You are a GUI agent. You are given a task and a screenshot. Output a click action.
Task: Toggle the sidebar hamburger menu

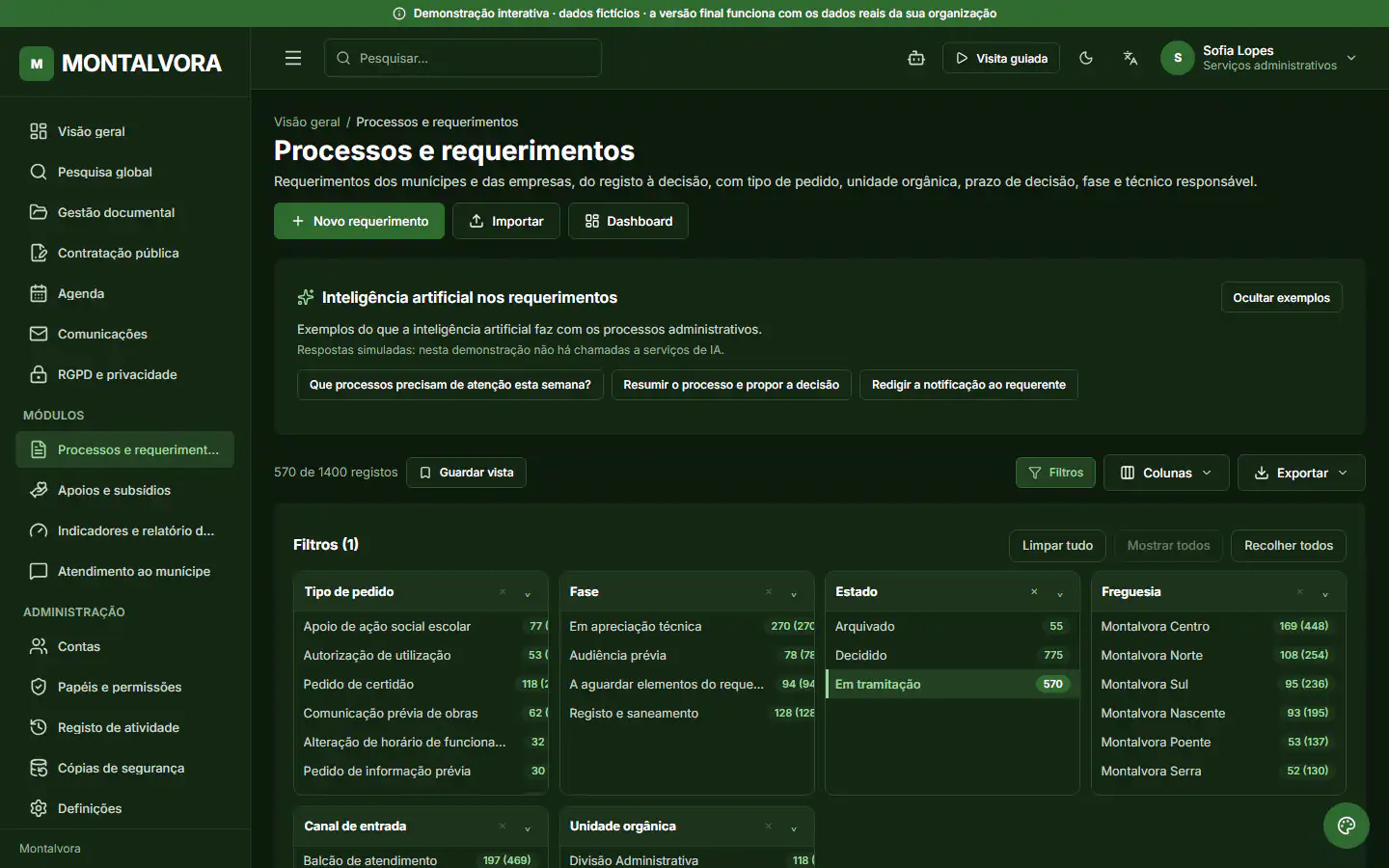293,58
